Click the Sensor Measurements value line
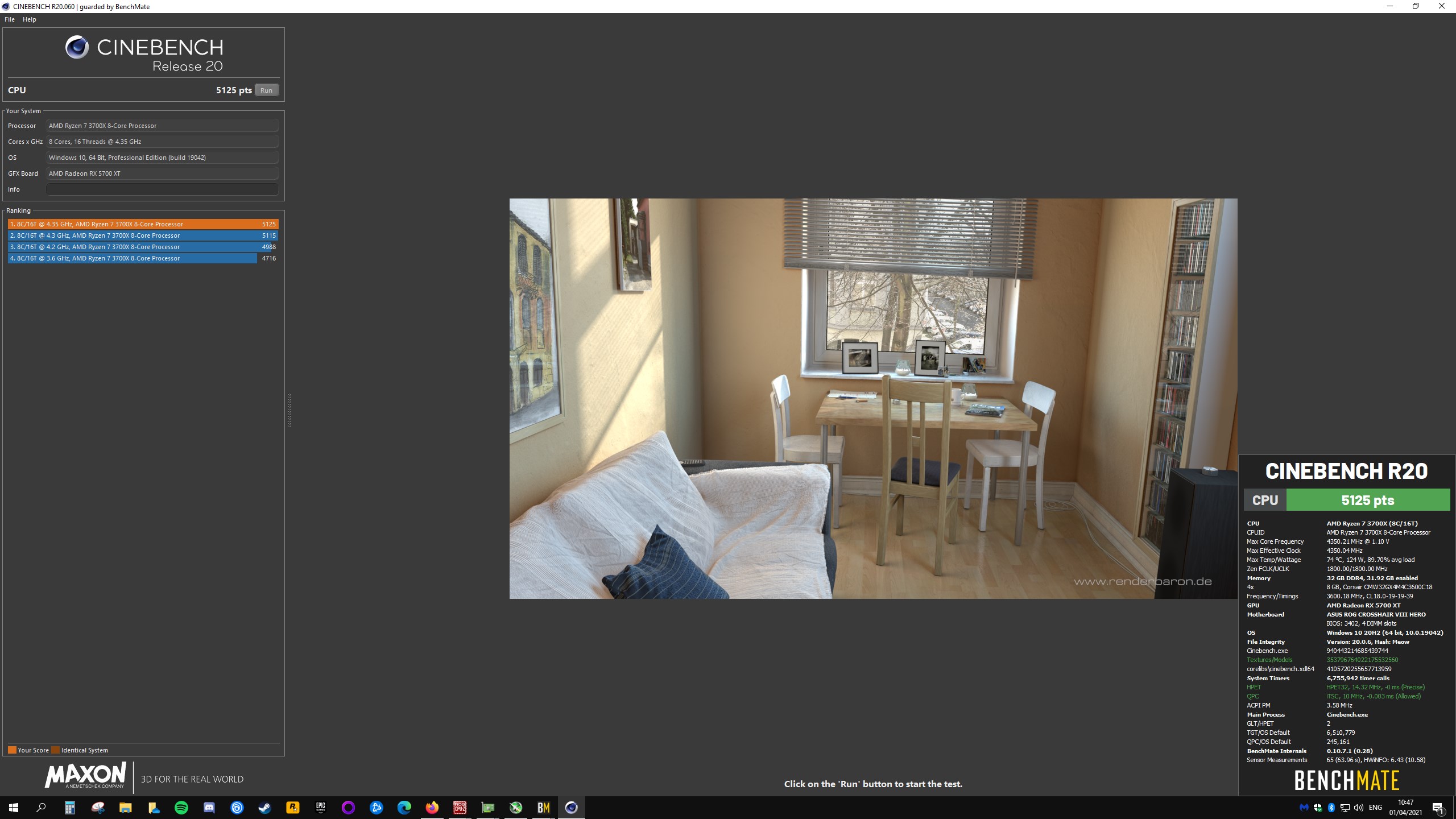Screen dimensions: 1456x819 click(1376, 760)
